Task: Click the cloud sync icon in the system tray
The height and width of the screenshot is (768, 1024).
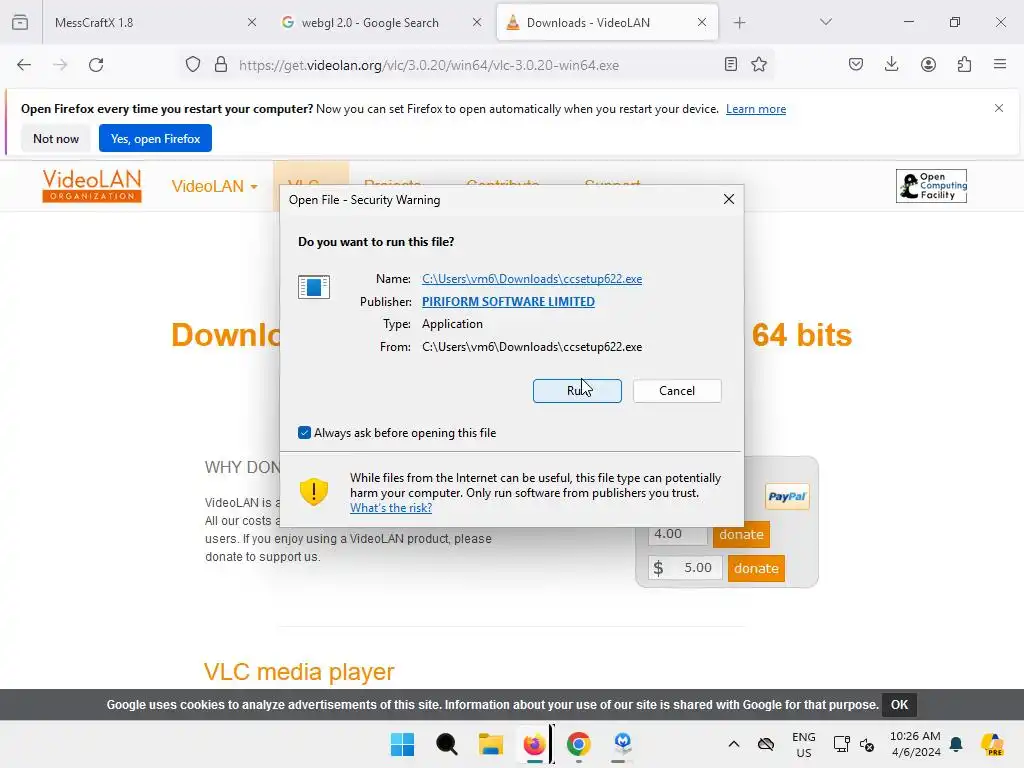Action: coord(765,744)
